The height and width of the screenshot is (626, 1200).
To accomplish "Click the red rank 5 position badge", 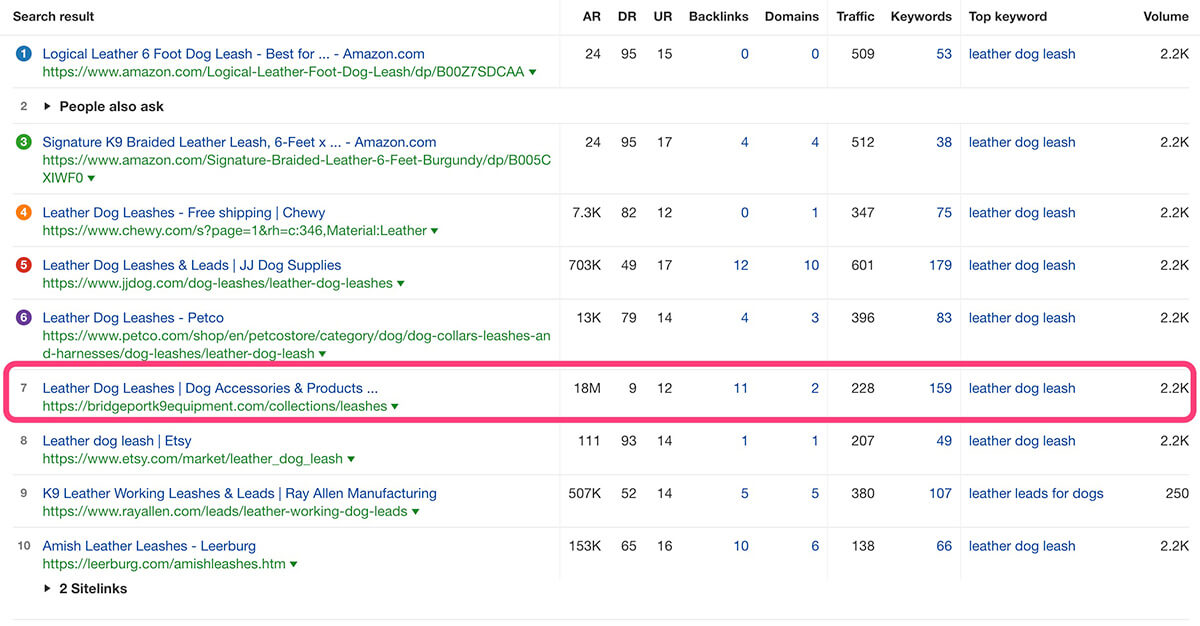I will [x=24, y=265].
